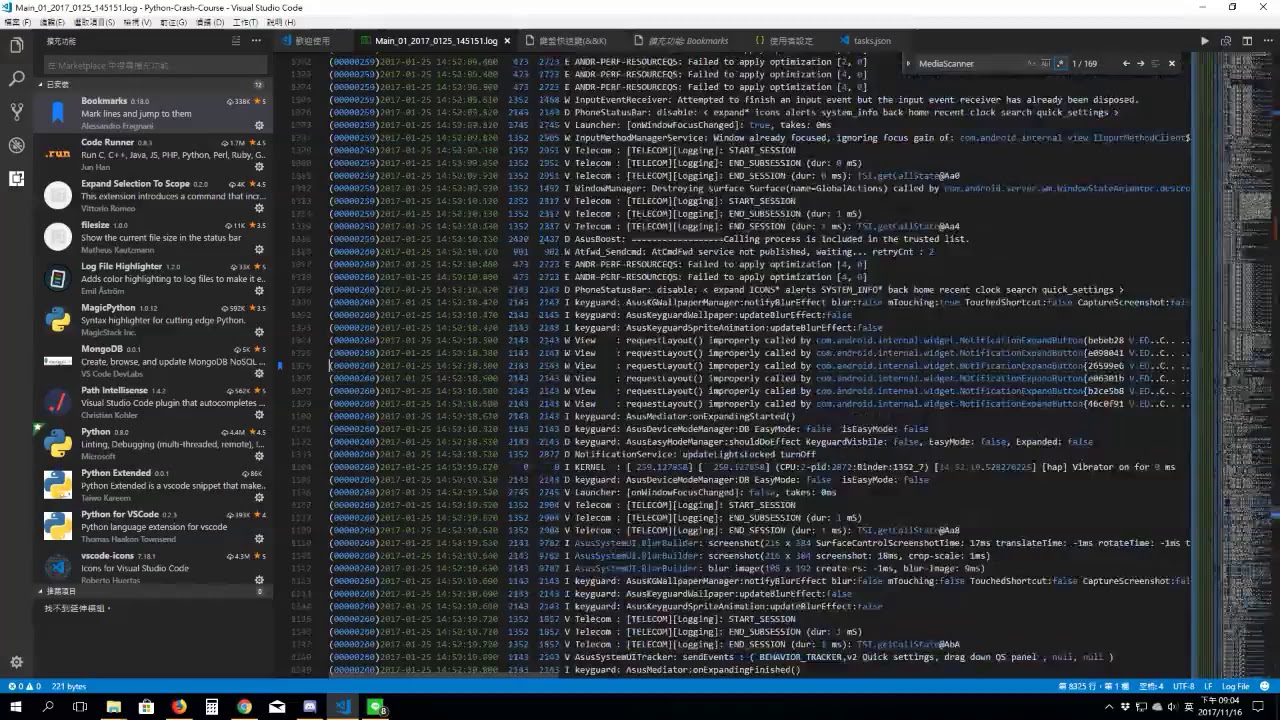Expand the replace field in find widget
Screen dimensions: 1280x720
(x=909, y=63)
